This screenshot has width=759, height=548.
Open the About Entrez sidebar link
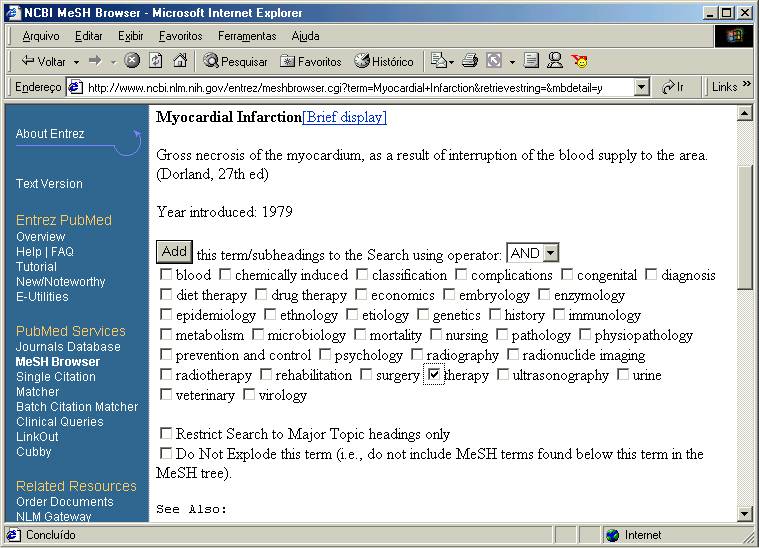pos(50,134)
